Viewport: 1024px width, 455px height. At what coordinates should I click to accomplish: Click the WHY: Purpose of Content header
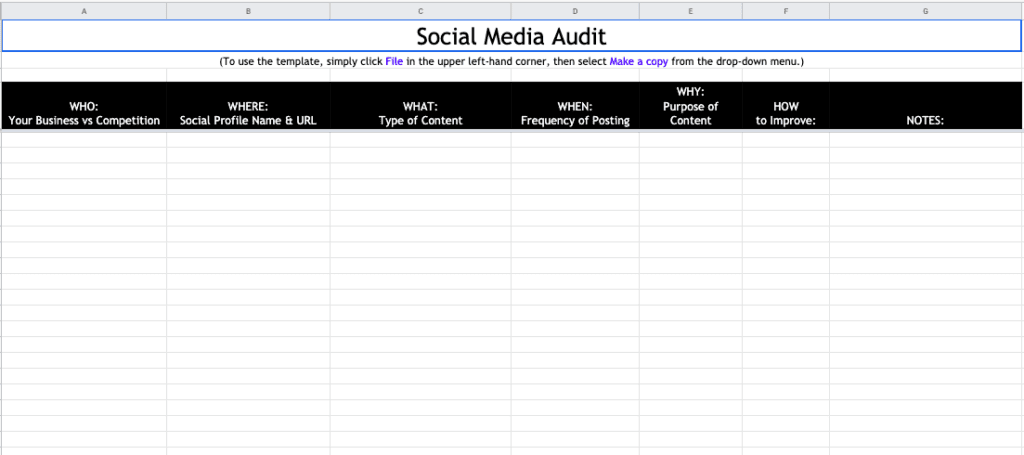click(690, 106)
